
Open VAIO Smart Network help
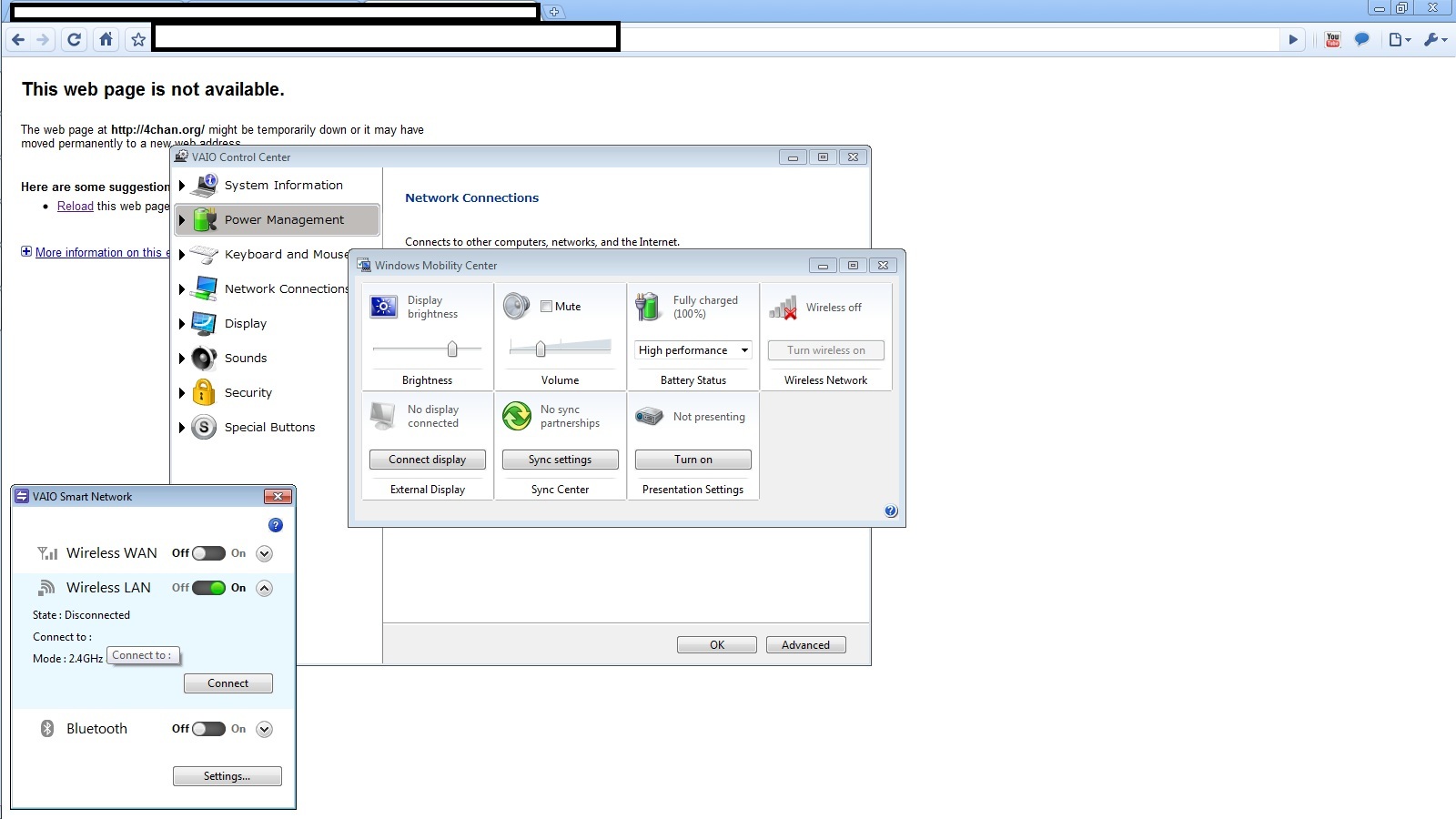[x=276, y=525]
